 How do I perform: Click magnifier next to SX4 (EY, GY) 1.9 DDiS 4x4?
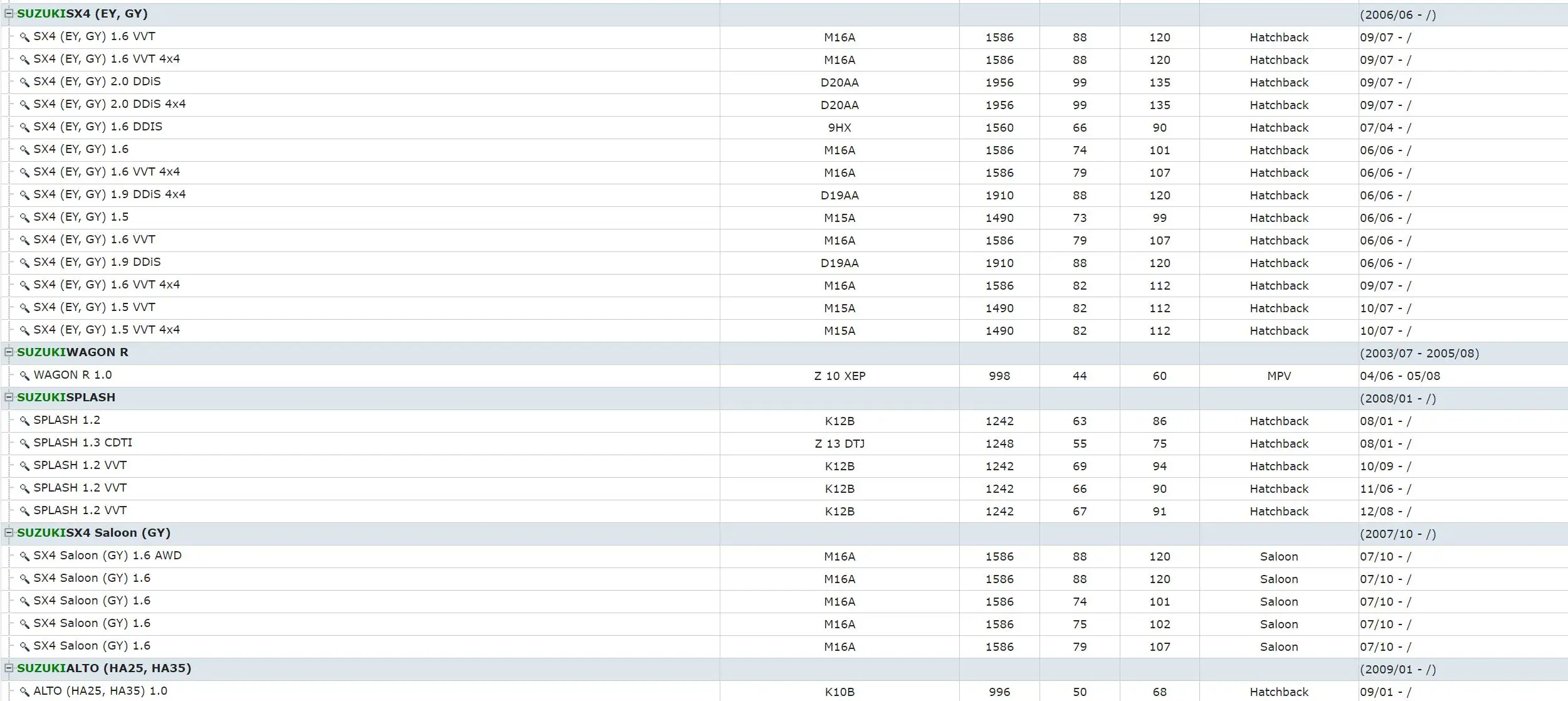click(24, 195)
